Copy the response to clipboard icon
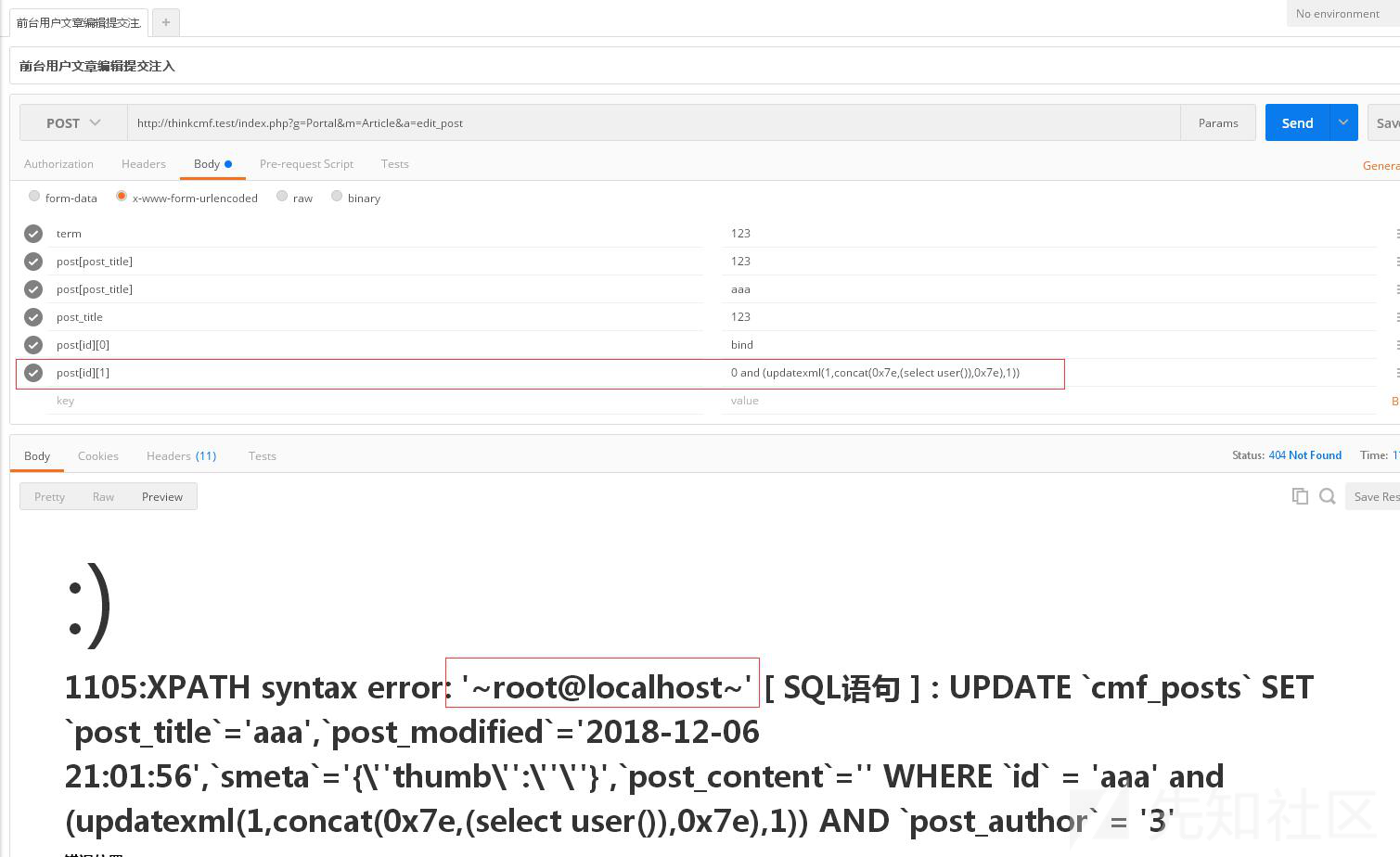 click(x=1300, y=496)
